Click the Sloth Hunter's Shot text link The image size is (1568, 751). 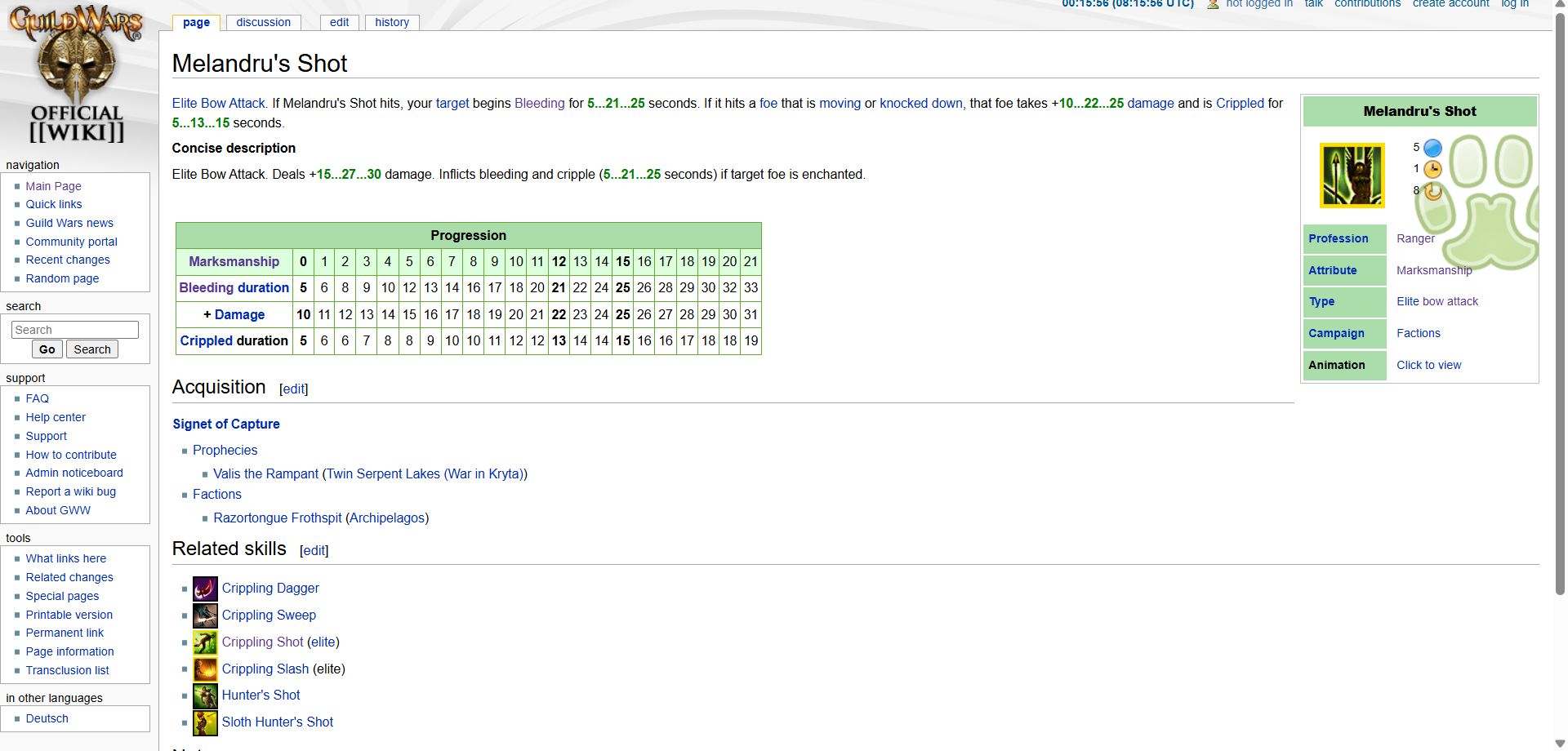(278, 722)
